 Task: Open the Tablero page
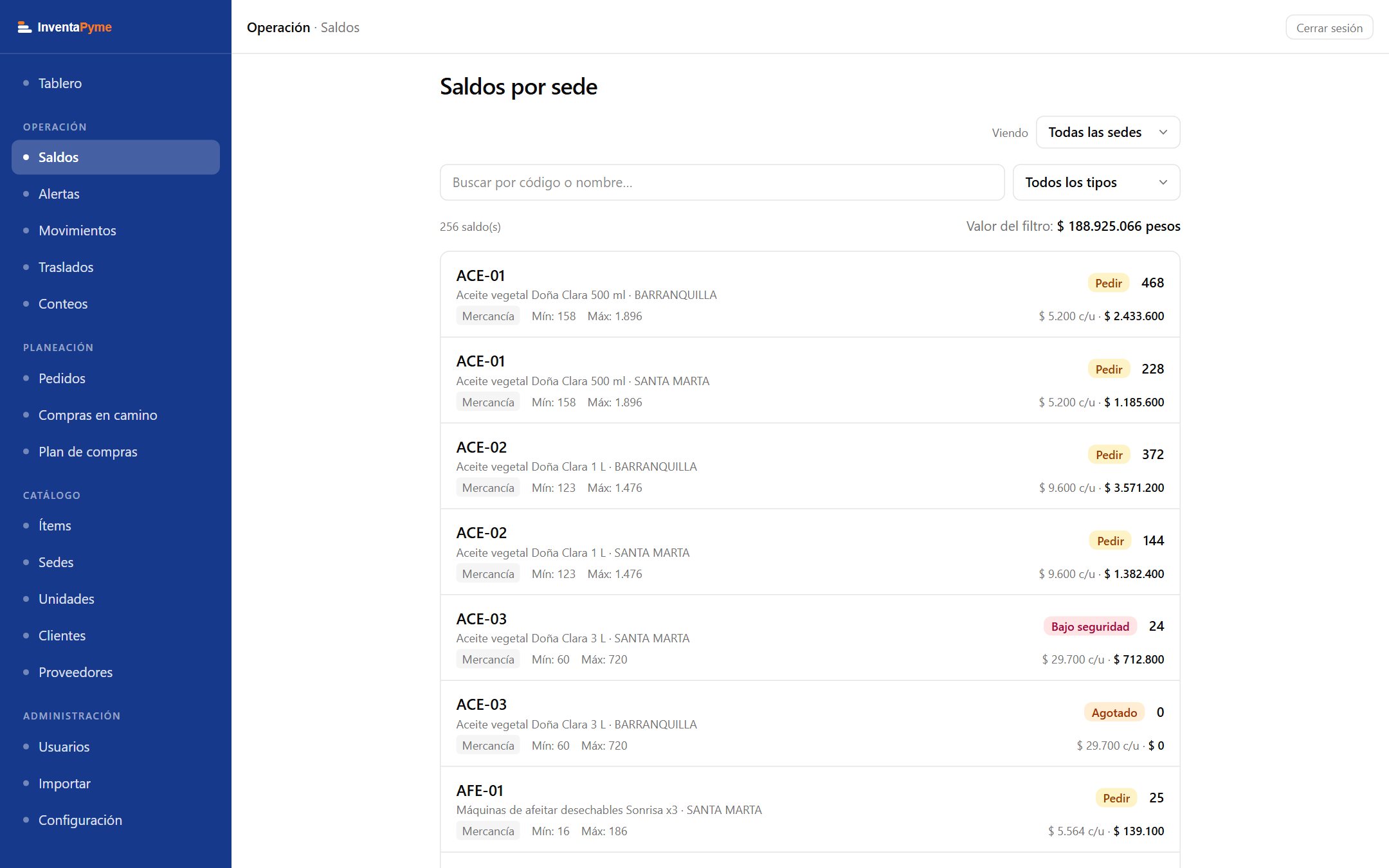point(116,84)
